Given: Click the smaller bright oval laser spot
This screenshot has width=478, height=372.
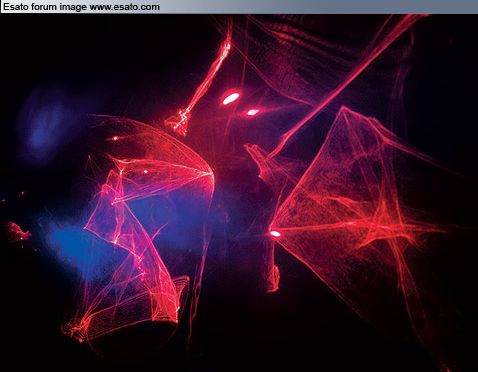Looking at the screenshot, I should [253, 112].
